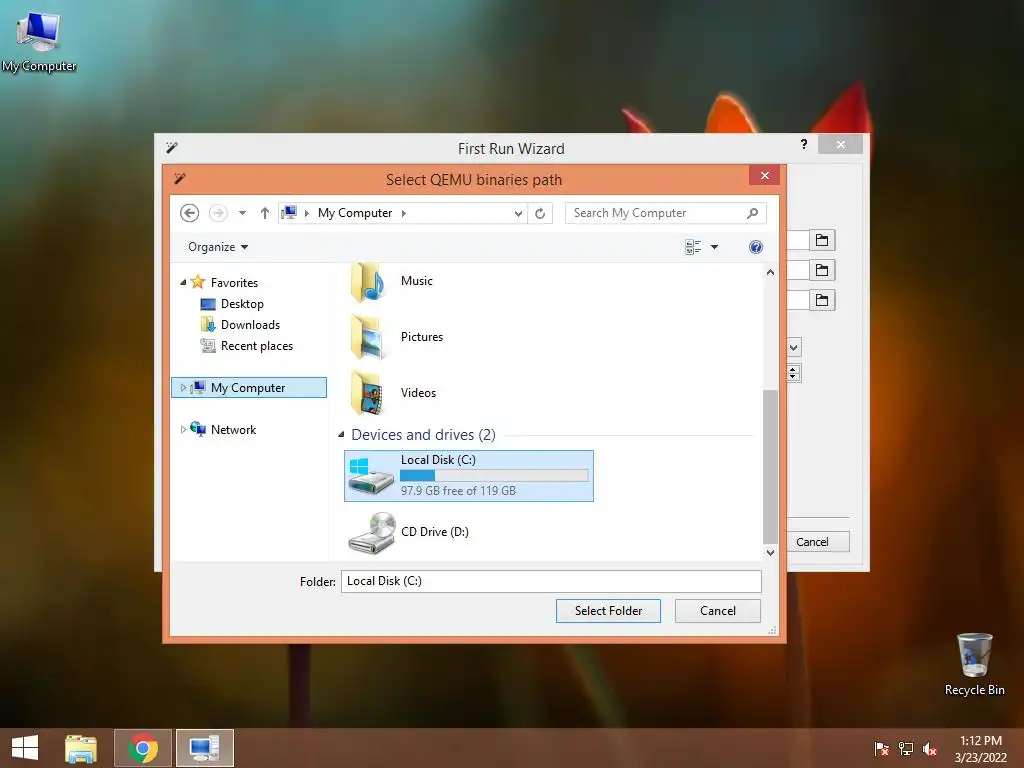The image size is (1024, 768).
Task: Select the Recycle Bin desktop icon
Action: click(974, 664)
